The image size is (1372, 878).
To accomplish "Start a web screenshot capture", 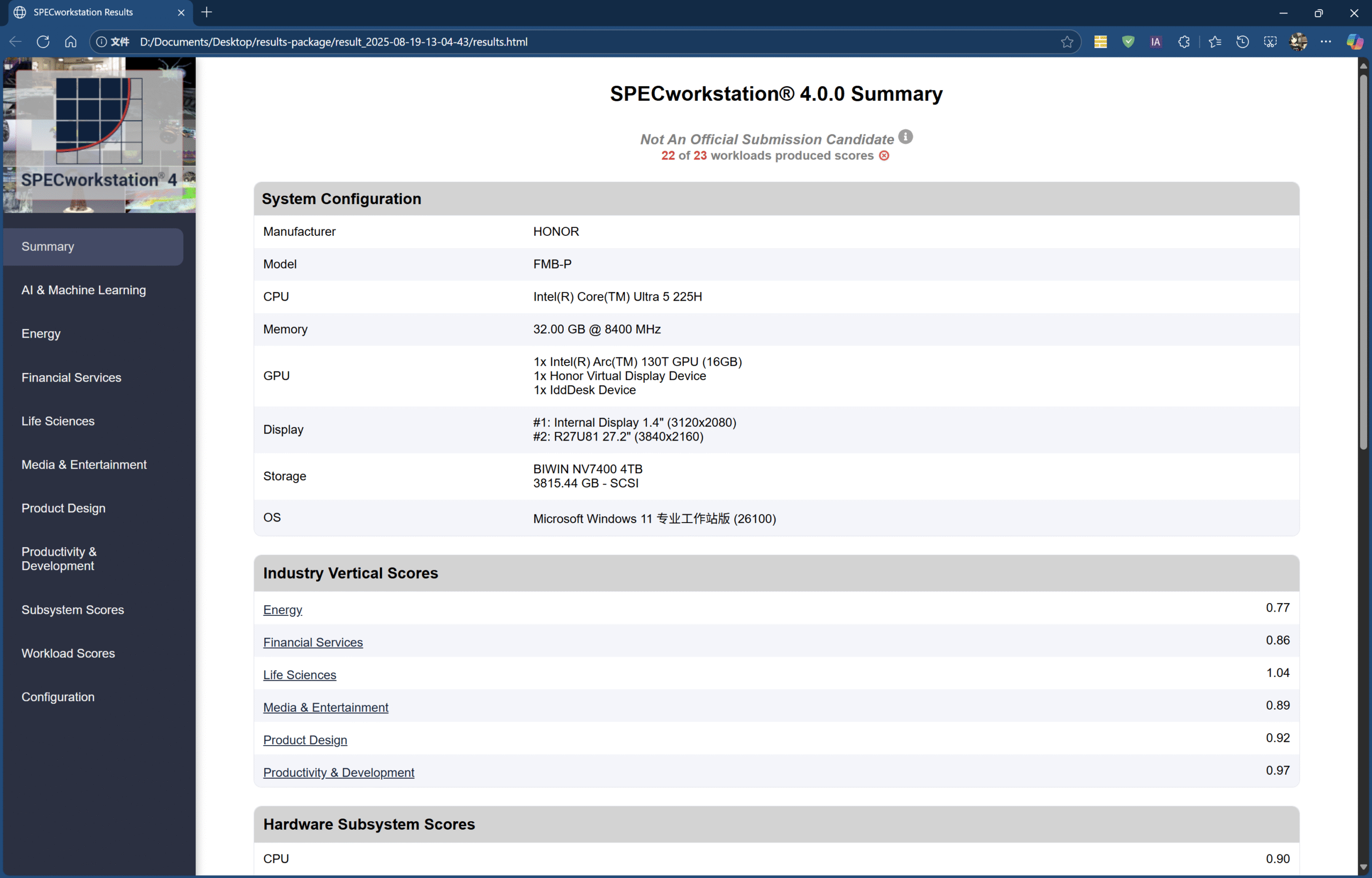I will coord(1270,42).
